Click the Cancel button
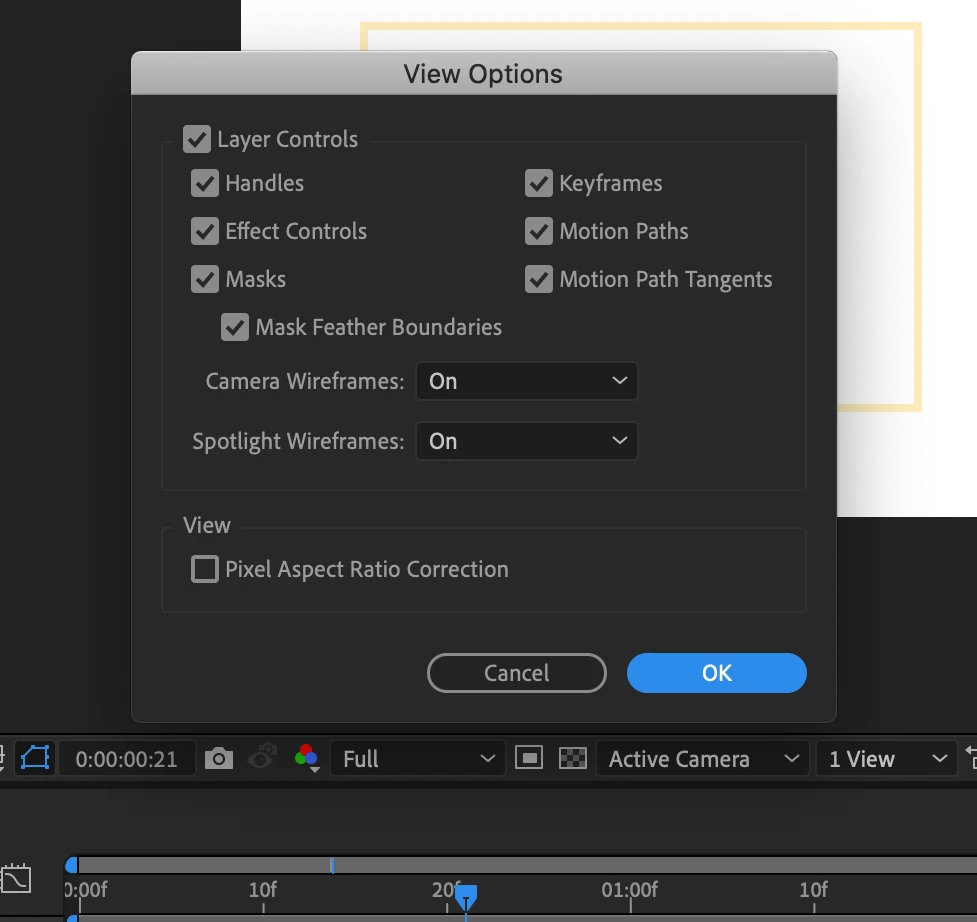The image size is (977, 922). (x=517, y=673)
